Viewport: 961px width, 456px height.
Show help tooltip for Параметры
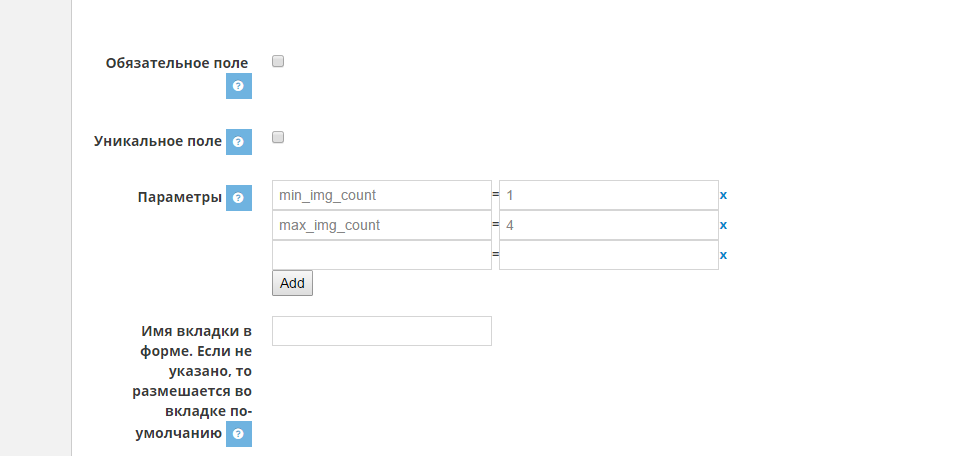click(x=238, y=198)
